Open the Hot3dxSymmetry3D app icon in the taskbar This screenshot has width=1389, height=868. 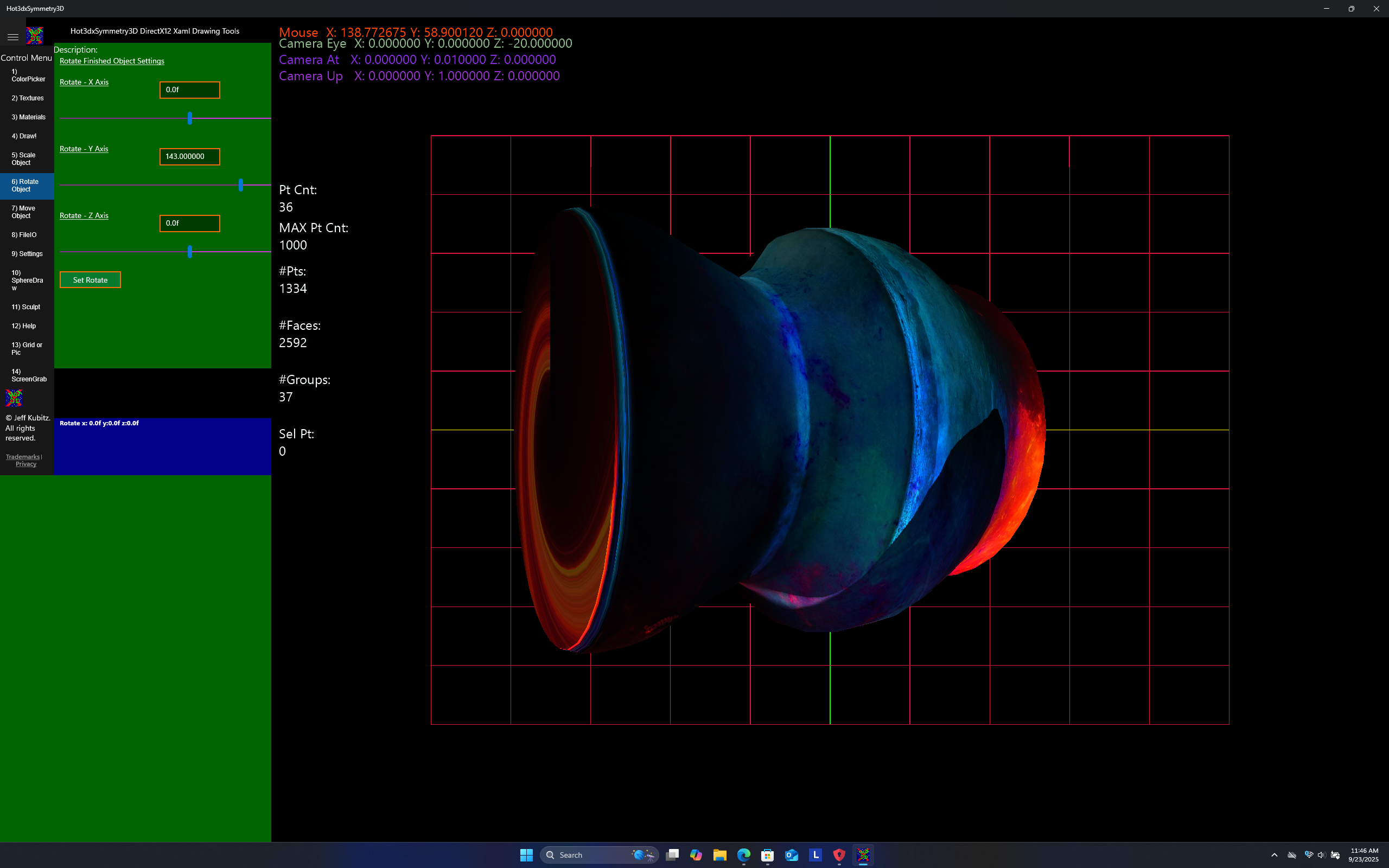click(864, 855)
